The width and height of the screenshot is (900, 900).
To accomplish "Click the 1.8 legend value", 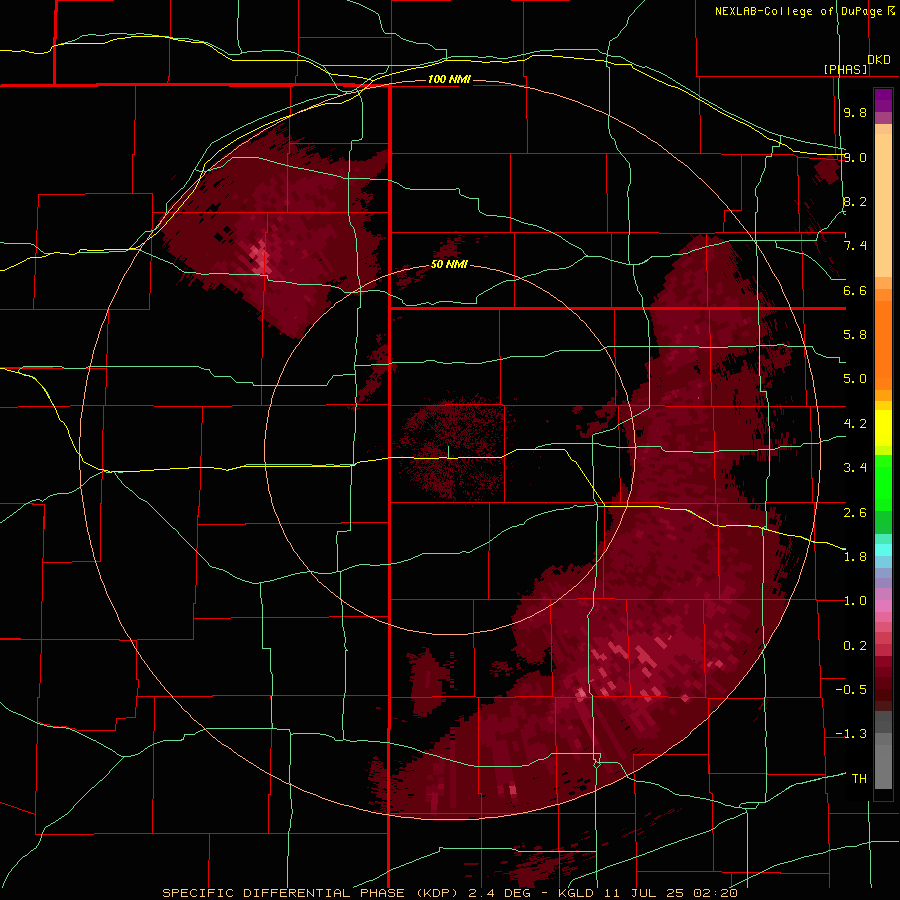I will pyautogui.click(x=855, y=557).
